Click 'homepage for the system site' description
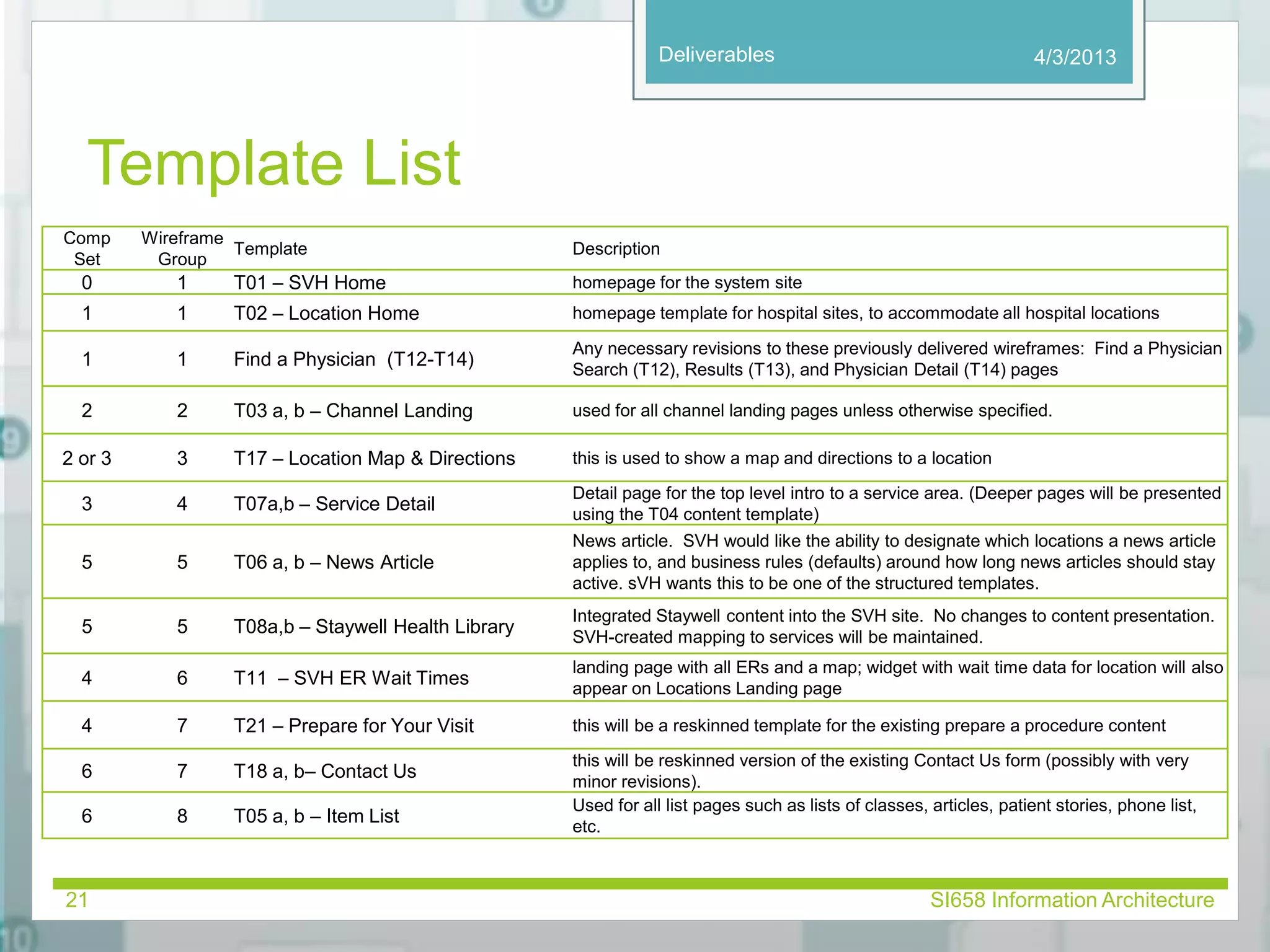 [687, 283]
